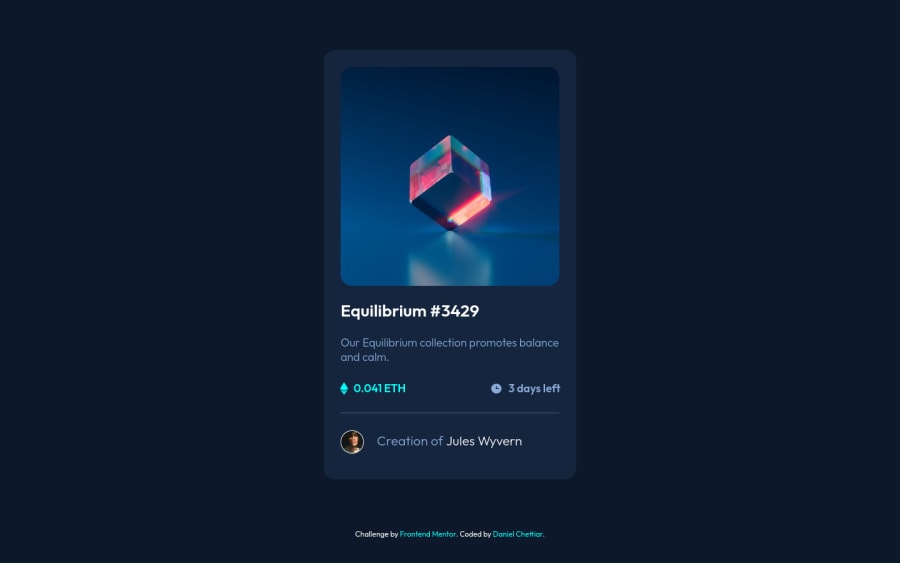Select the Jules Wyvern avatar picture
Viewport: 900px width, 563px height.
point(352,442)
